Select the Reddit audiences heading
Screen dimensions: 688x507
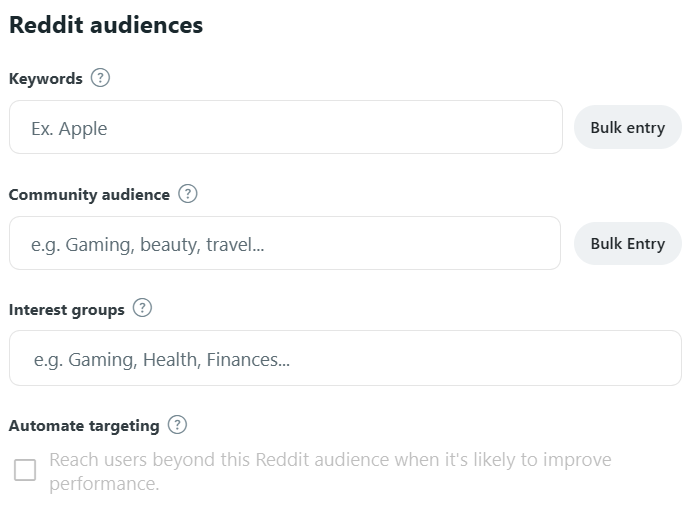point(106,25)
